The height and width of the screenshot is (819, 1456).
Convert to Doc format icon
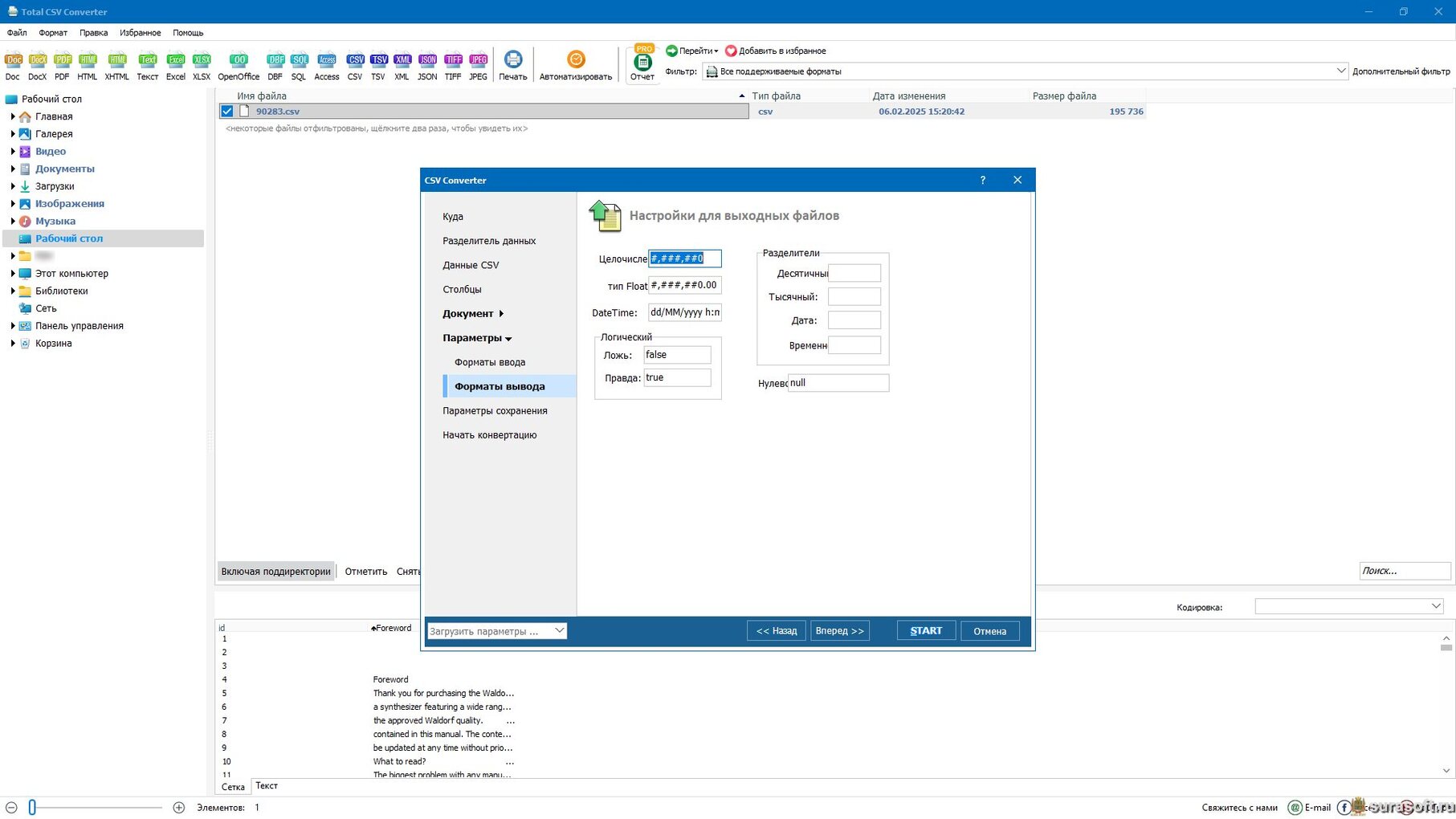13,66
